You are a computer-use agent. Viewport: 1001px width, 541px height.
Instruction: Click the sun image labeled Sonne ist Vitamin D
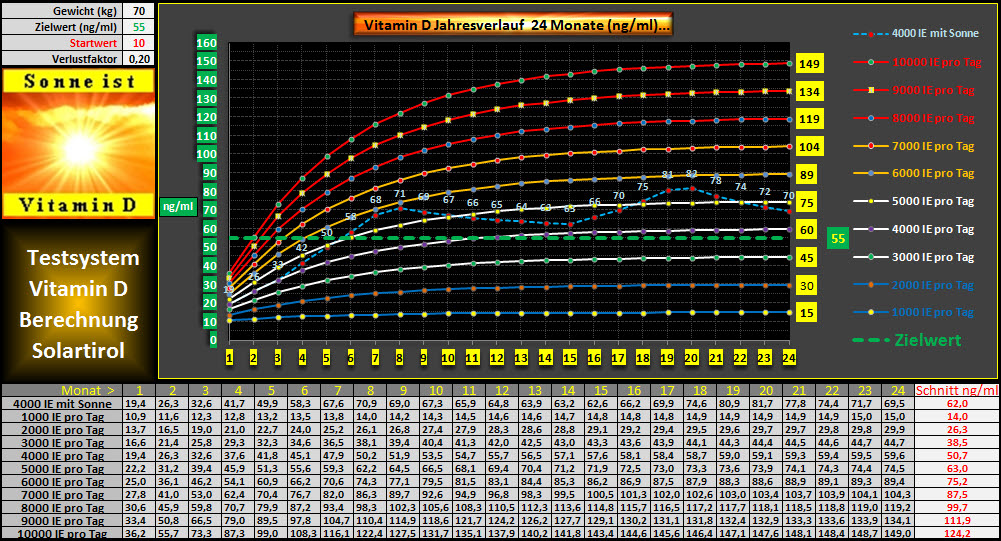tap(78, 143)
